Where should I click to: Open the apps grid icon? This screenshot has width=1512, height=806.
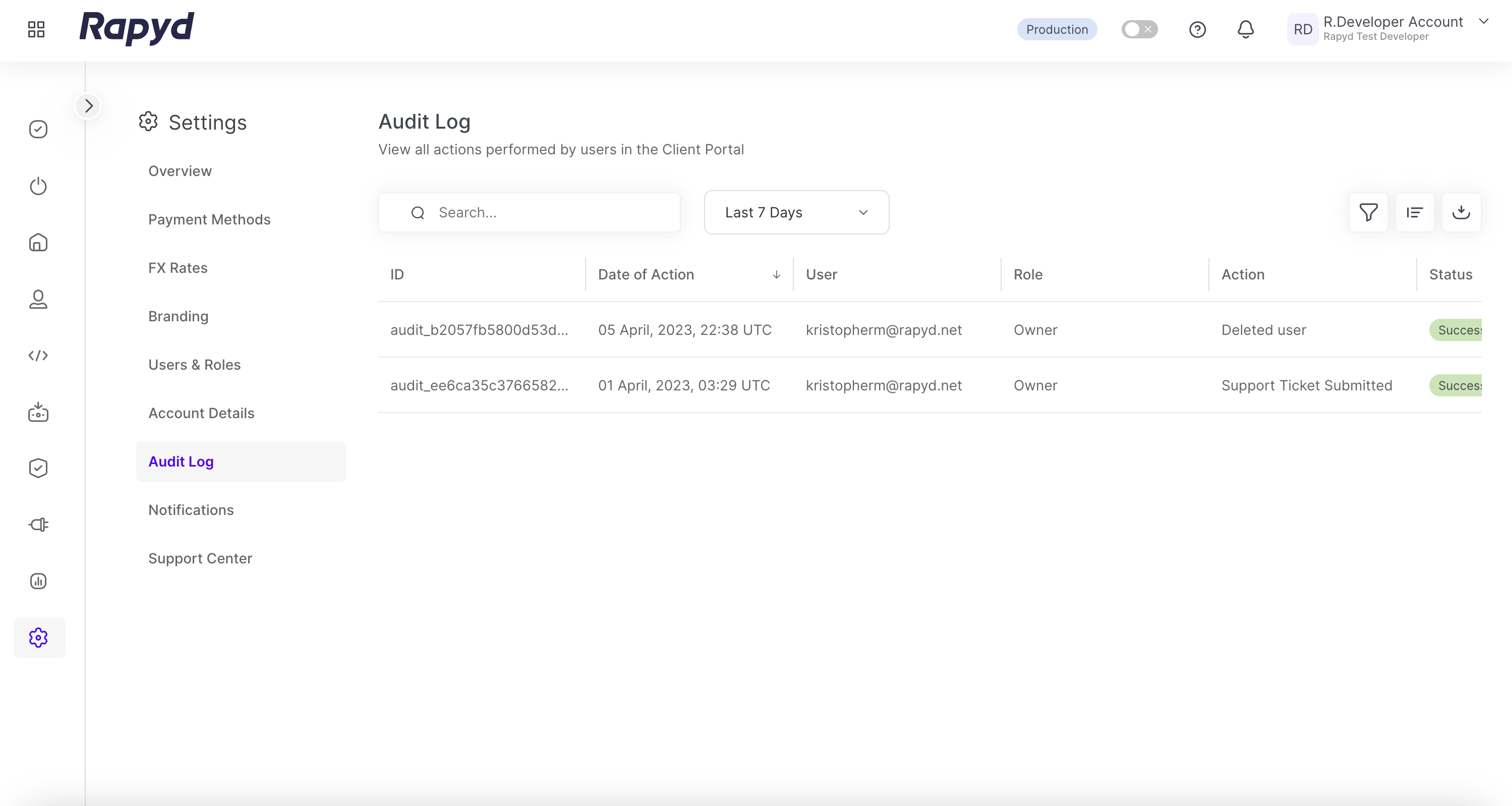[36, 29]
